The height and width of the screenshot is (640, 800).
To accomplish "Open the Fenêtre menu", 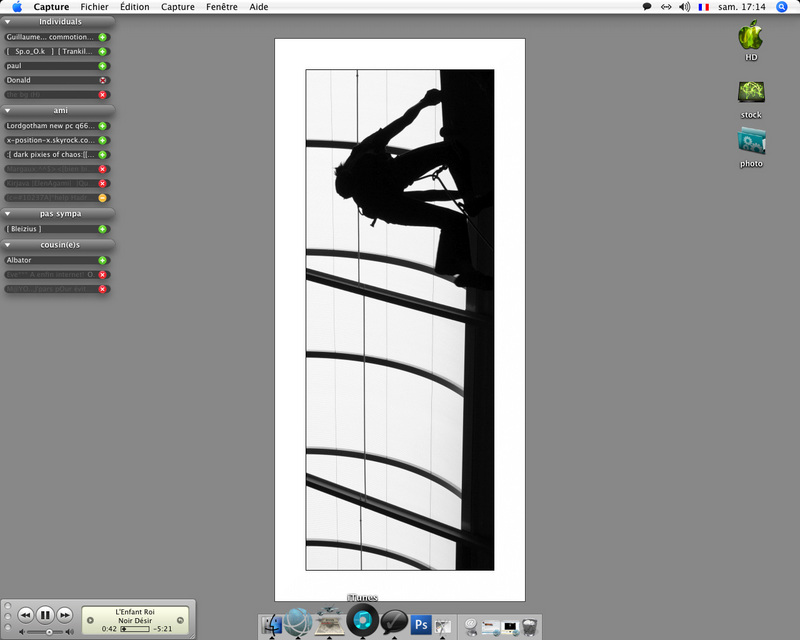I will [222, 7].
